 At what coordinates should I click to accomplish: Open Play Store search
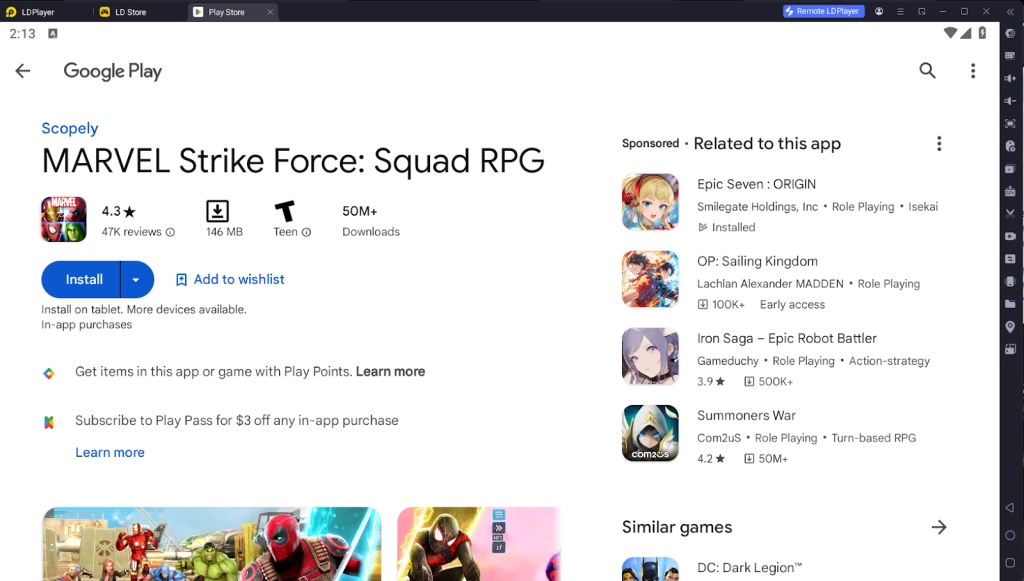coord(927,70)
